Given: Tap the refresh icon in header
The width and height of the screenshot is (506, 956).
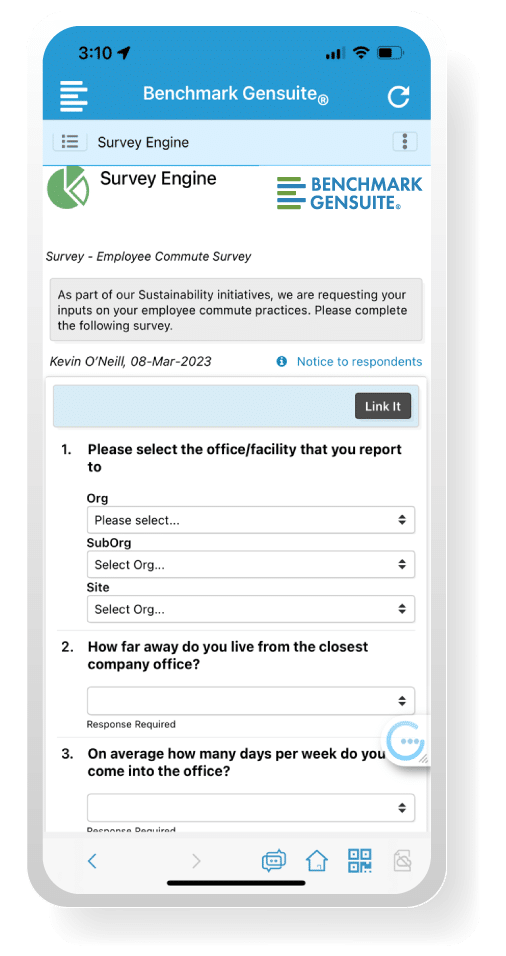Looking at the screenshot, I should pyautogui.click(x=399, y=96).
